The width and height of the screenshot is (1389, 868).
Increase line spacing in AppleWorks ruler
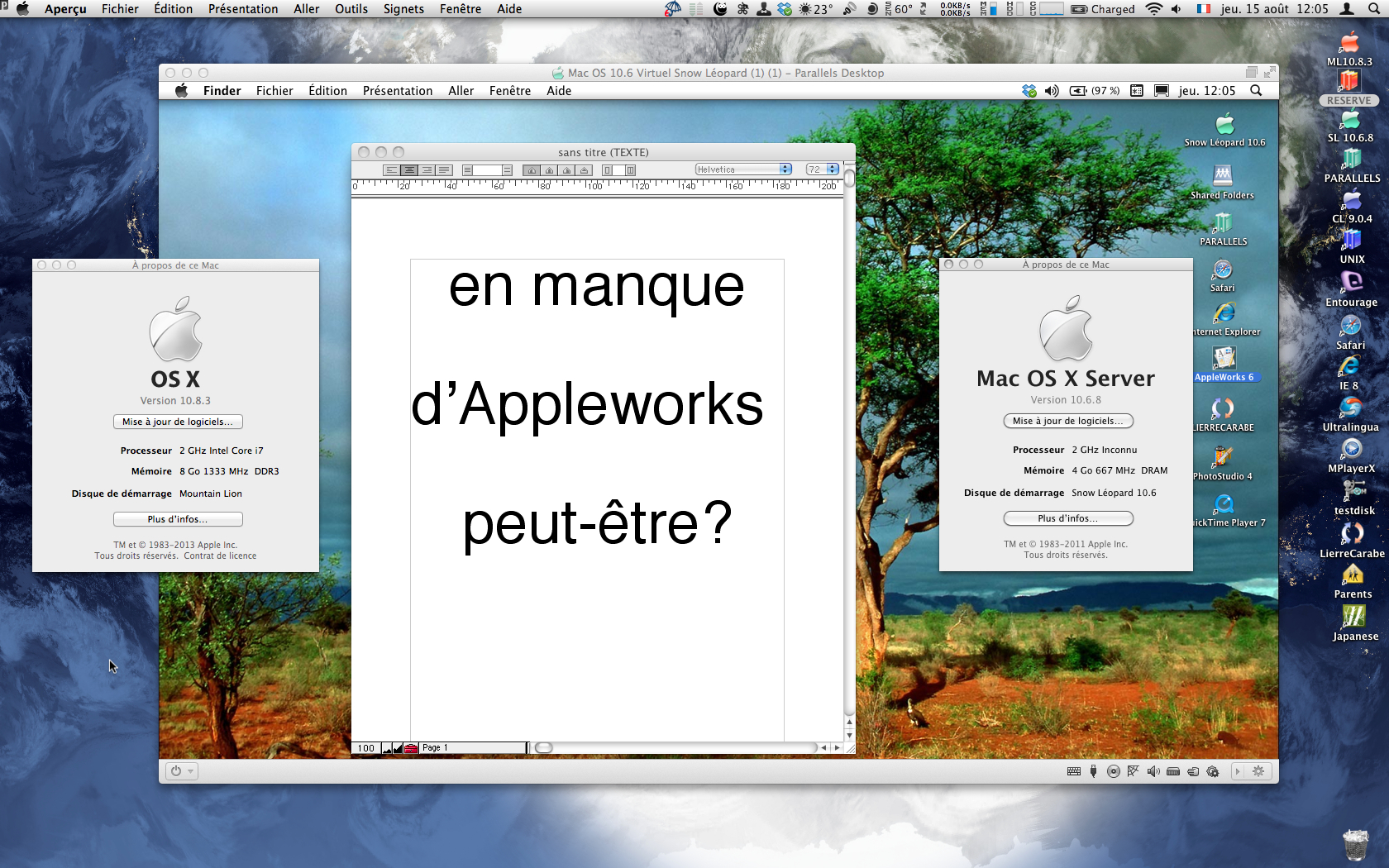point(507,170)
